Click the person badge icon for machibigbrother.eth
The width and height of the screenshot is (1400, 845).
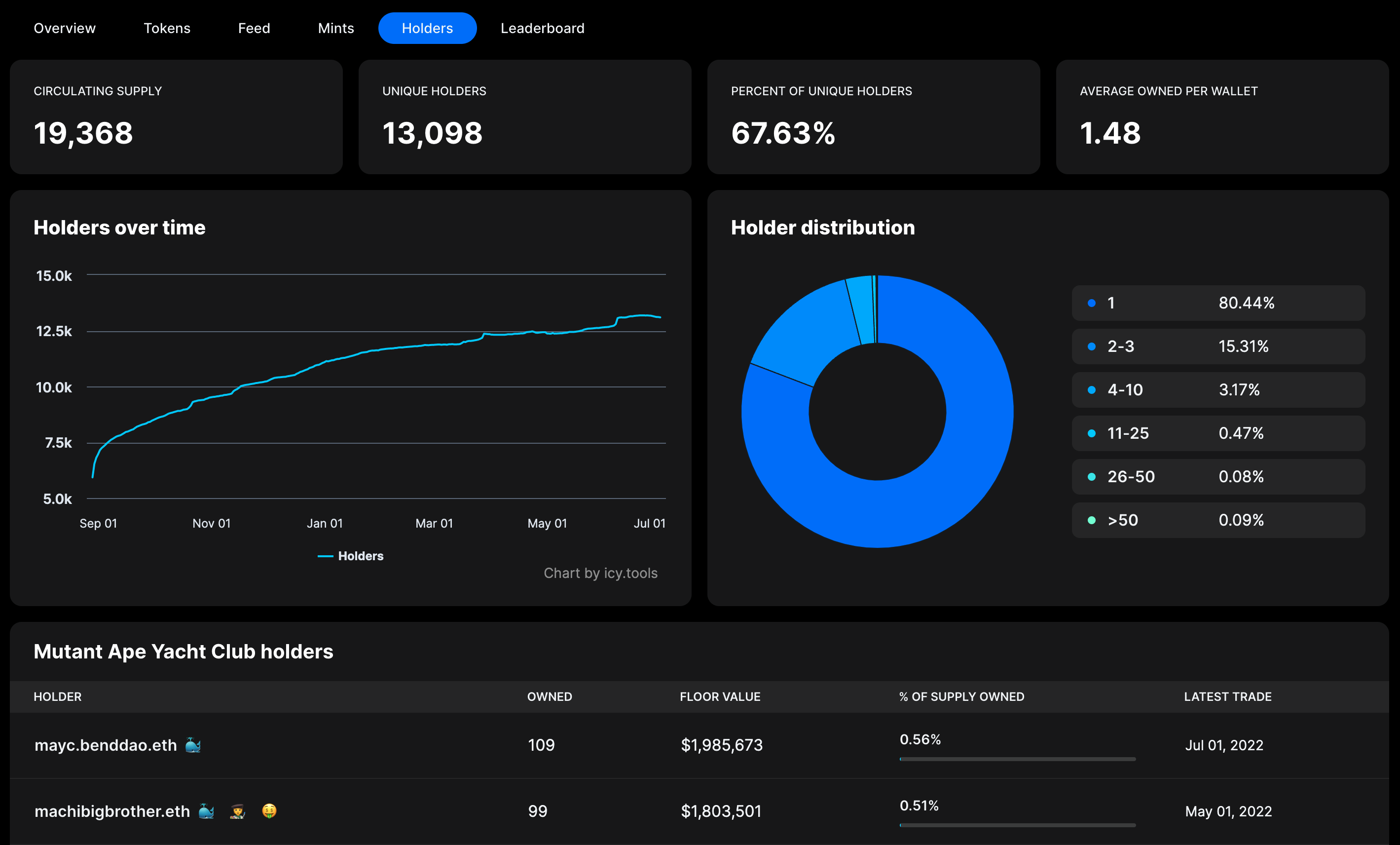tap(237, 811)
